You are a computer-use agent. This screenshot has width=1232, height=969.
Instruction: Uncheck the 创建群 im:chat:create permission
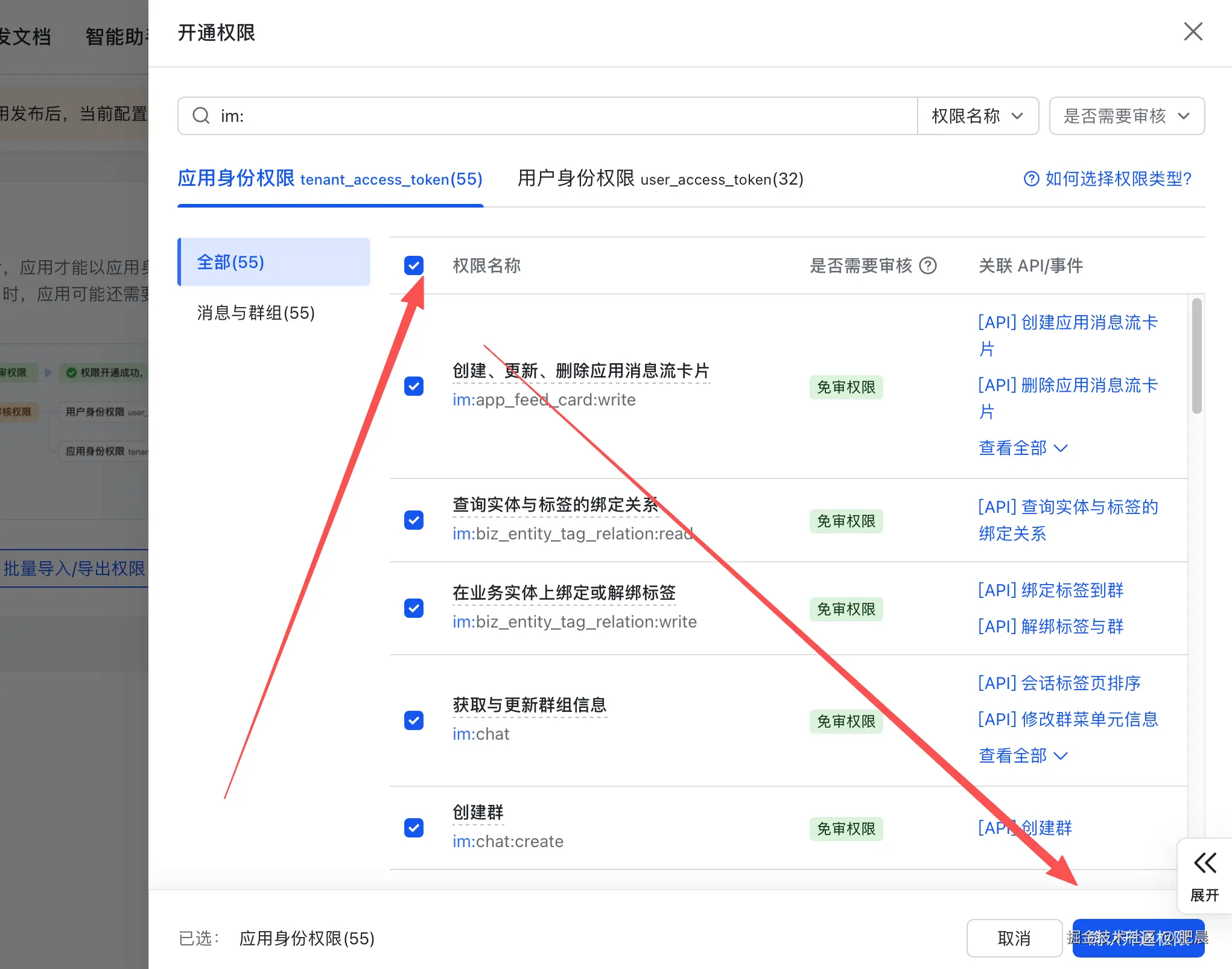413,828
